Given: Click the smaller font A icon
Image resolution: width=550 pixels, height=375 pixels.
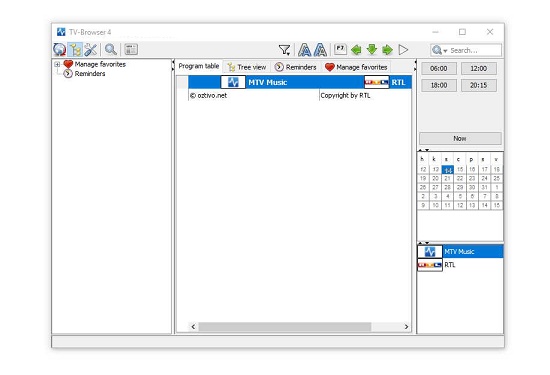Looking at the screenshot, I should pos(320,50).
